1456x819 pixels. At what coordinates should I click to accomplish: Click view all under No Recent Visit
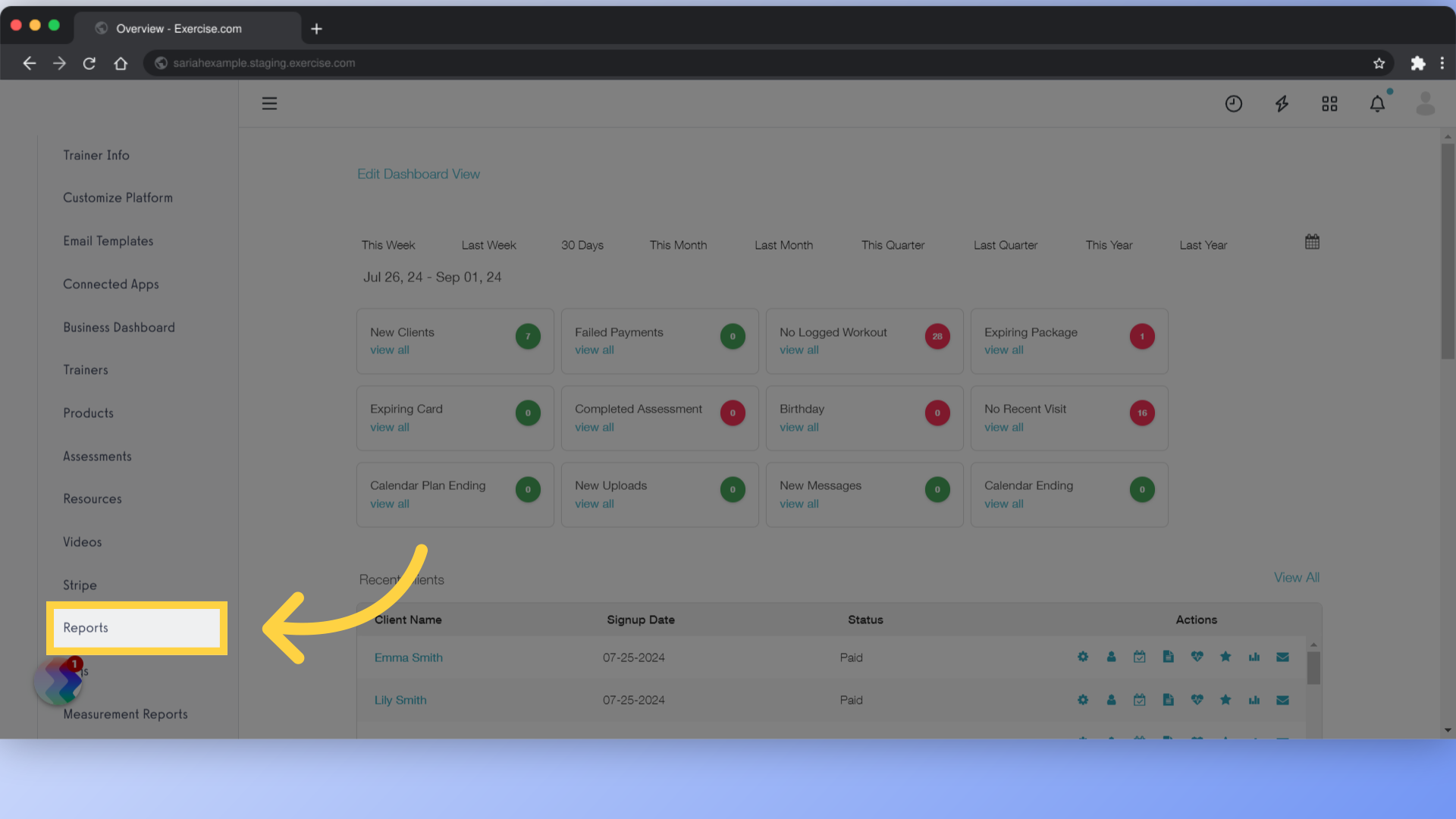(x=1004, y=428)
